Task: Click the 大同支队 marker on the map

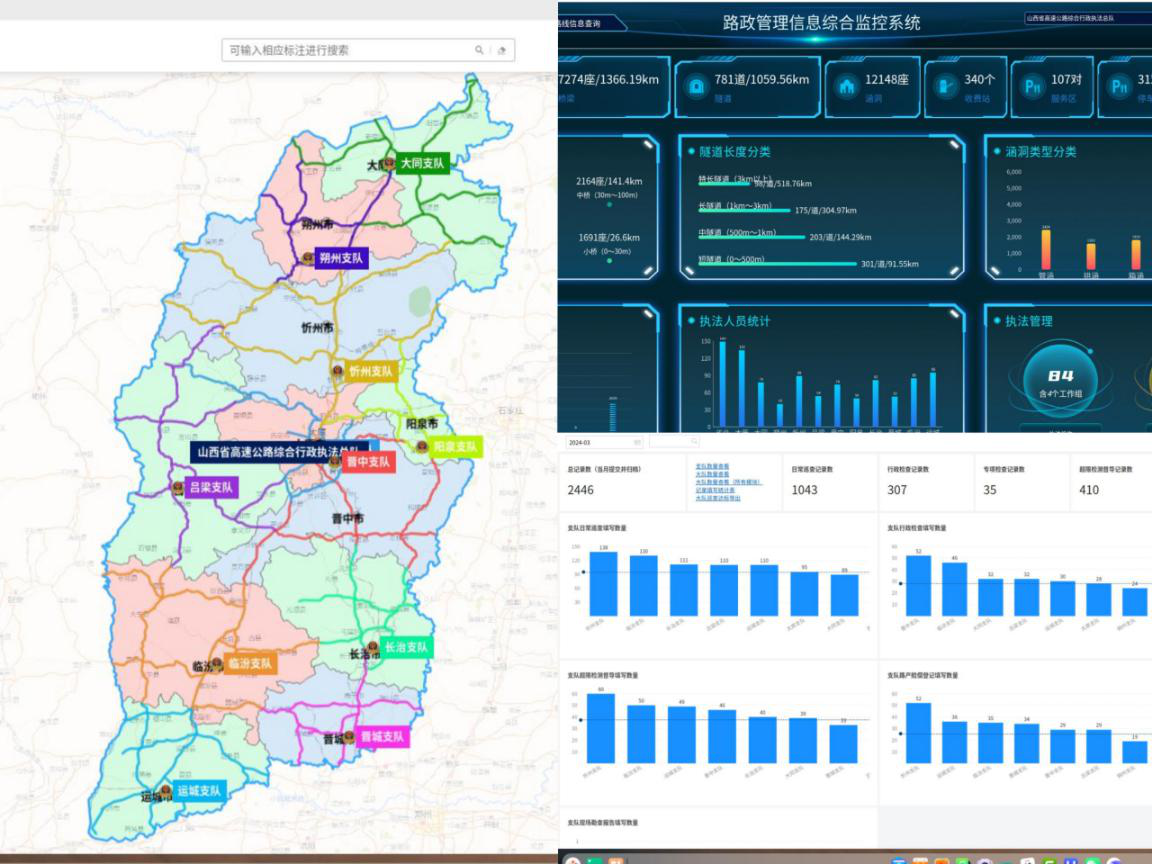Action: pos(388,164)
